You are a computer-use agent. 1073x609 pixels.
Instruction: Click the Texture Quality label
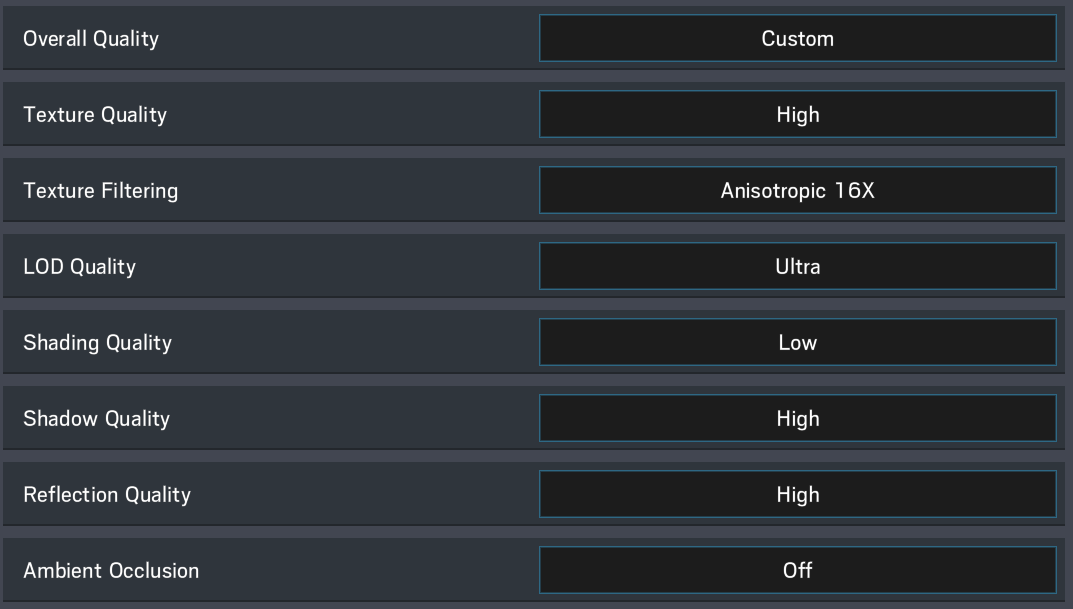coord(95,115)
